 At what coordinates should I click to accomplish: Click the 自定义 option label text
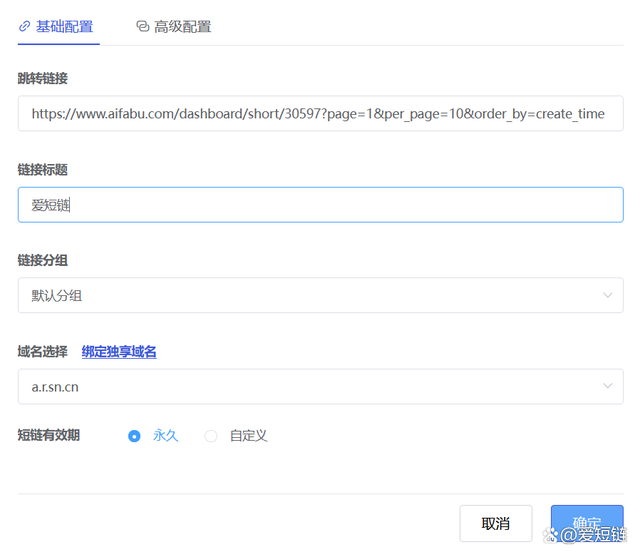coord(249,436)
